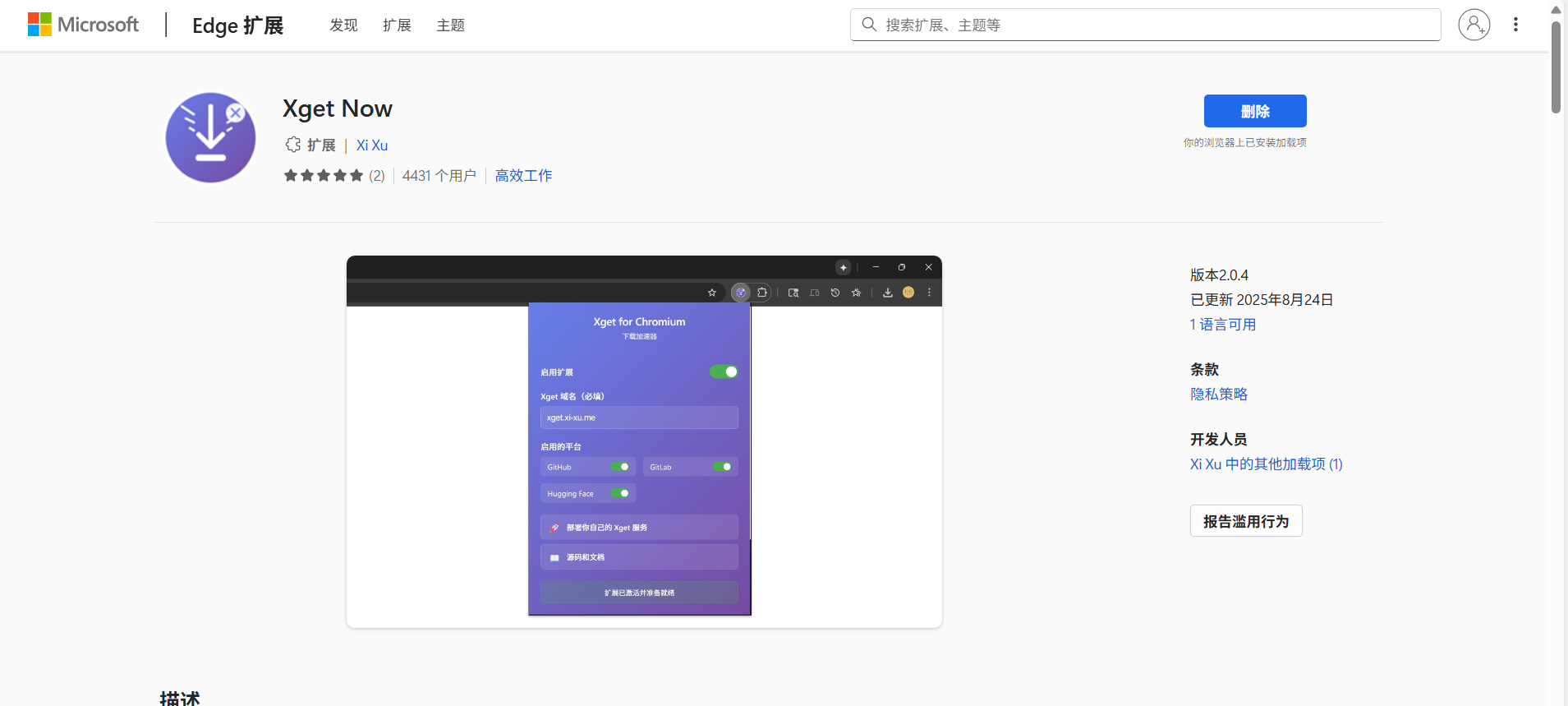Switch to the 主题 tab

click(450, 25)
